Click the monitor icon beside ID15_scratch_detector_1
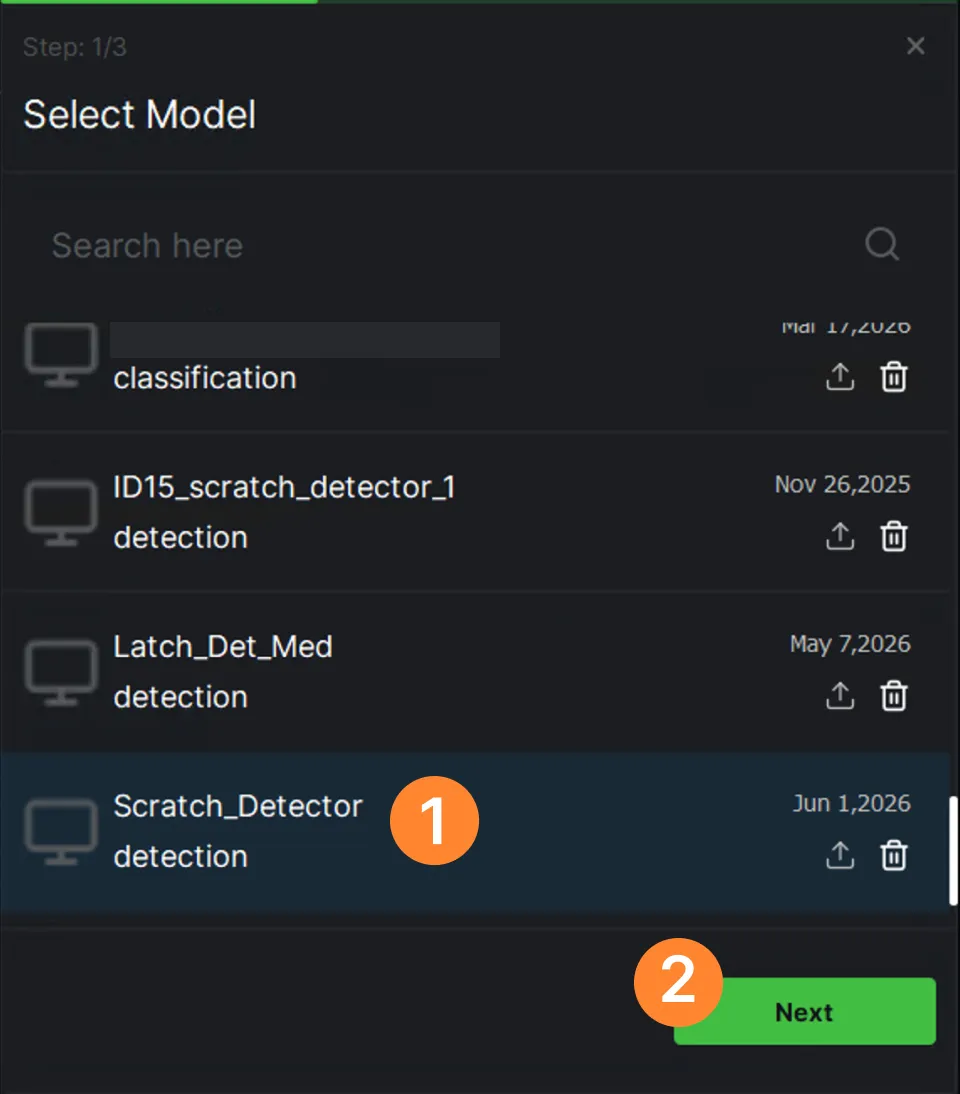This screenshot has height=1094, width=960. click(61, 514)
